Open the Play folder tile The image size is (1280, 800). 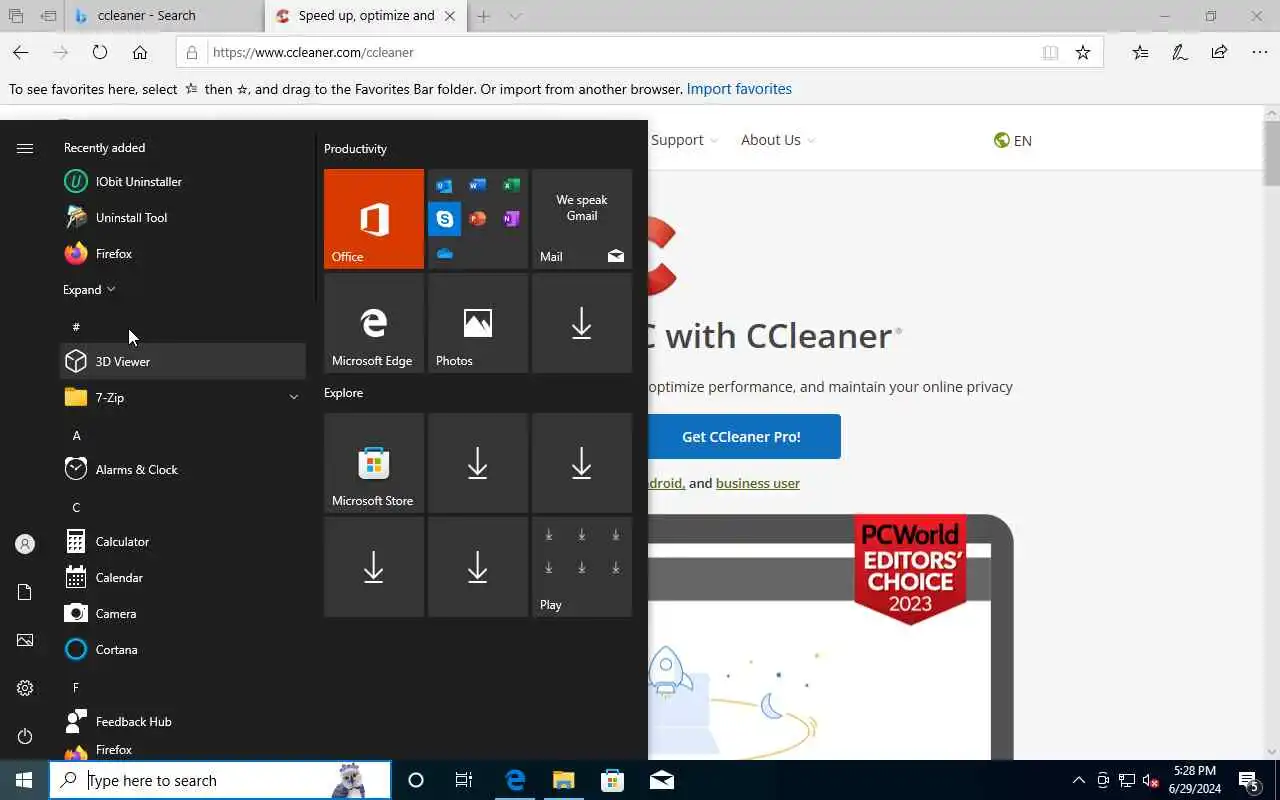(x=582, y=567)
